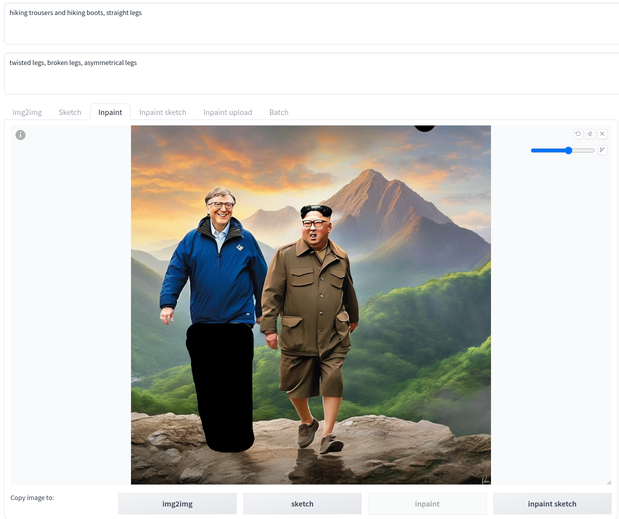619x519 pixels.
Task: Switch to the Sketch tab
Action: (x=70, y=112)
